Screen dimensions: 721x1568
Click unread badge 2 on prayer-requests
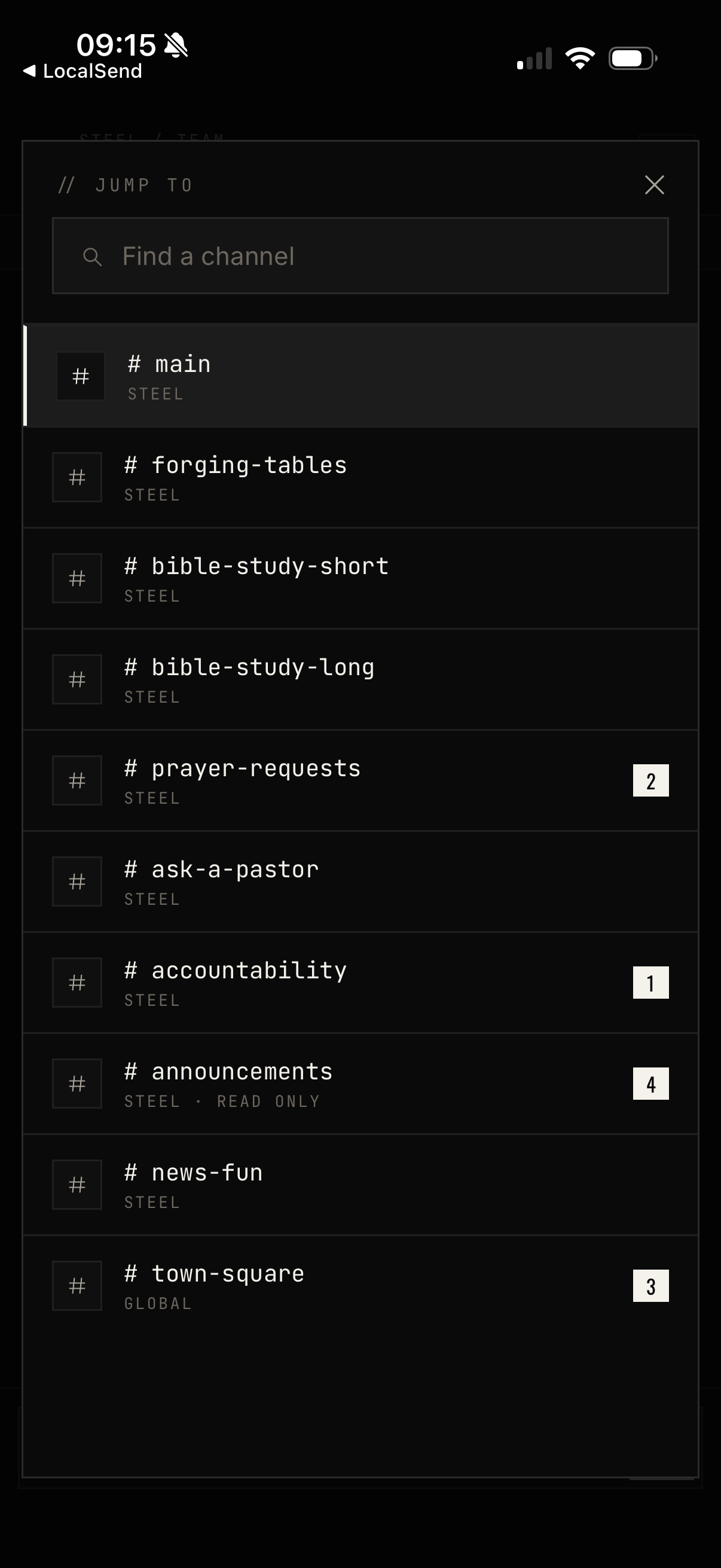pyautogui.click(x=650, y=780)
